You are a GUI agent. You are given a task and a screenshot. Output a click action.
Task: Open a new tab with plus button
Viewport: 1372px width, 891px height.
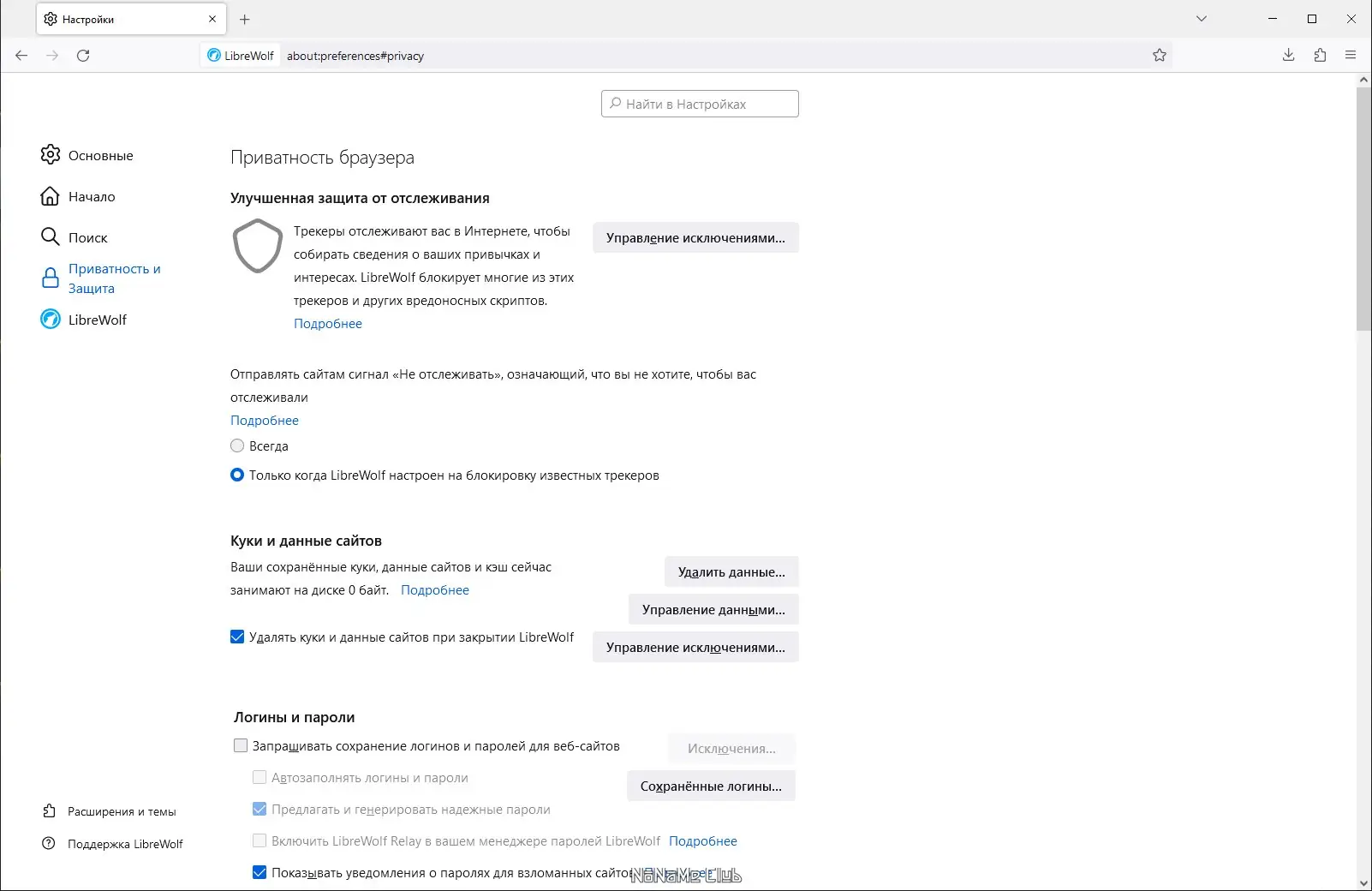click(x=245, y=19)
